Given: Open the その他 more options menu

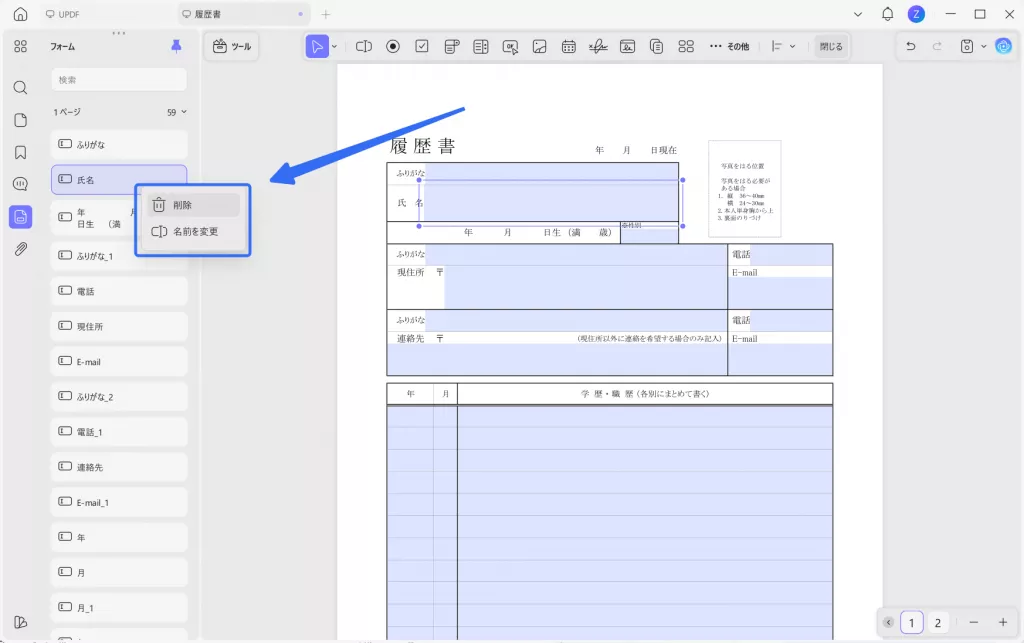Looking at the screenshot, I should coord(729,46).
